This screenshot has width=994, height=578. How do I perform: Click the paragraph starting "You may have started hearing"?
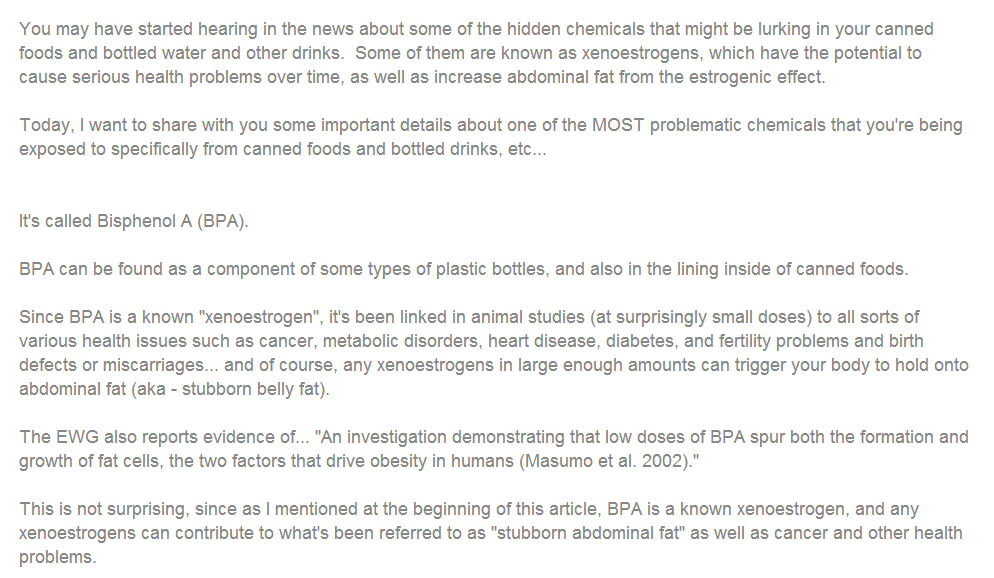pyautogui.click(x=470, y=53)
